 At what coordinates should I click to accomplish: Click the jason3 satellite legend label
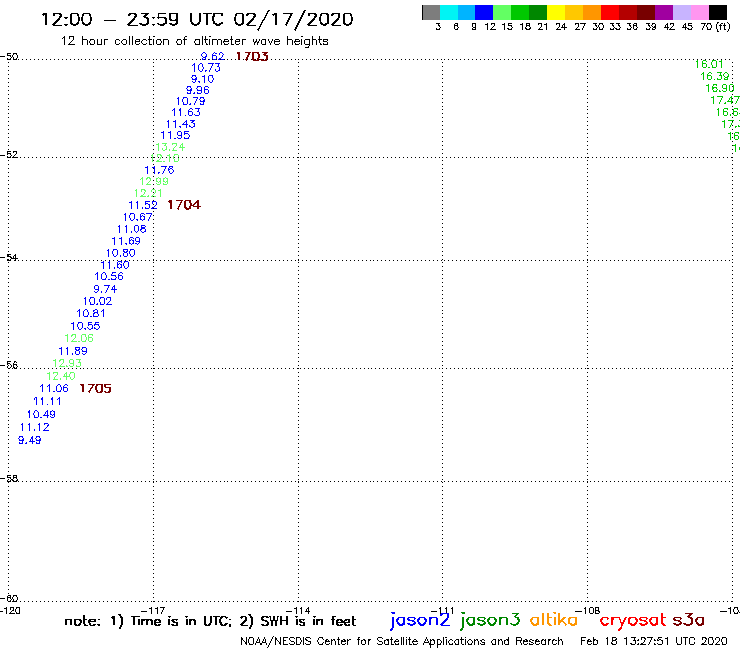click(490, 620)
